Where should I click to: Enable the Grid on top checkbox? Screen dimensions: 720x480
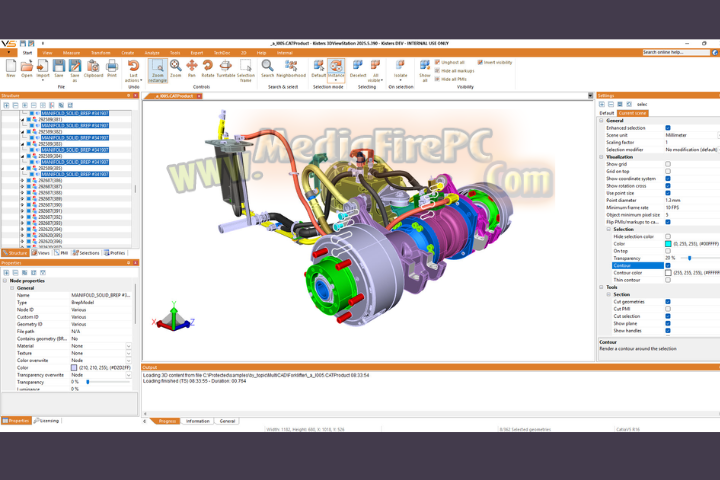point(668,171)
